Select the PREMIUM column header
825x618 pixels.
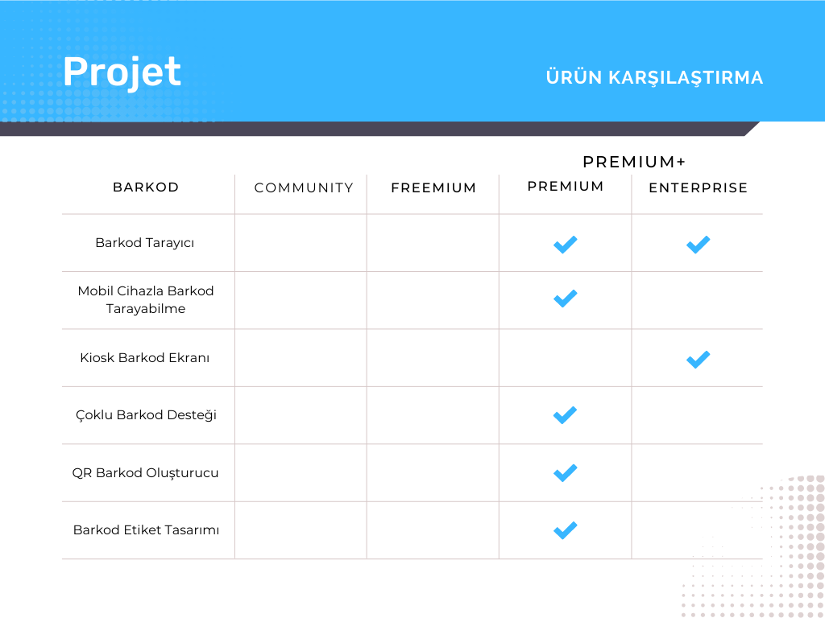tap(566, 186)
